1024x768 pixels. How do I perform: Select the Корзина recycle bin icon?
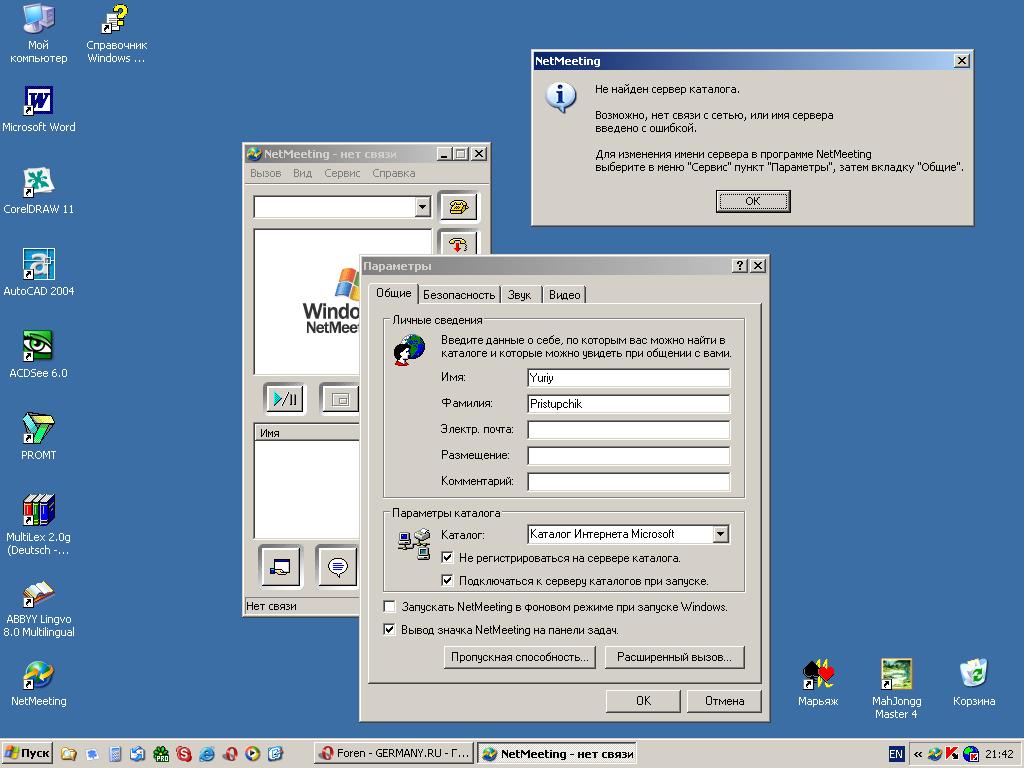click(x=974, y=684)
